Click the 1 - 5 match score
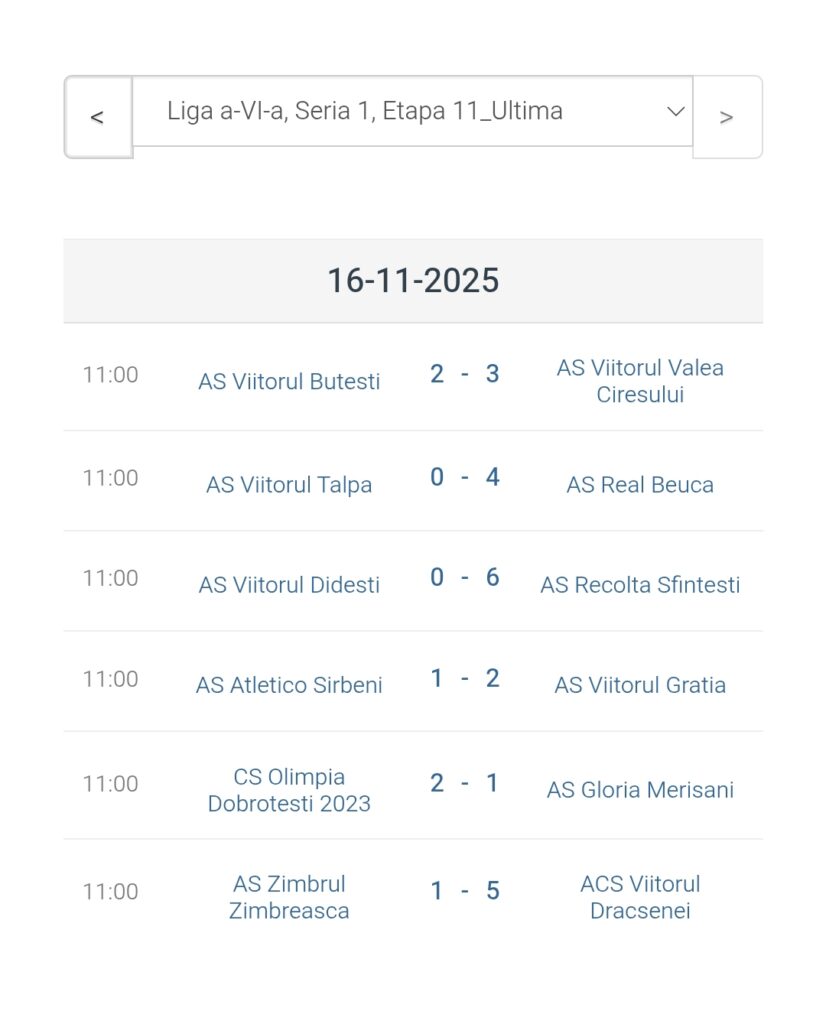826x1024 pixels. (464, 891)
